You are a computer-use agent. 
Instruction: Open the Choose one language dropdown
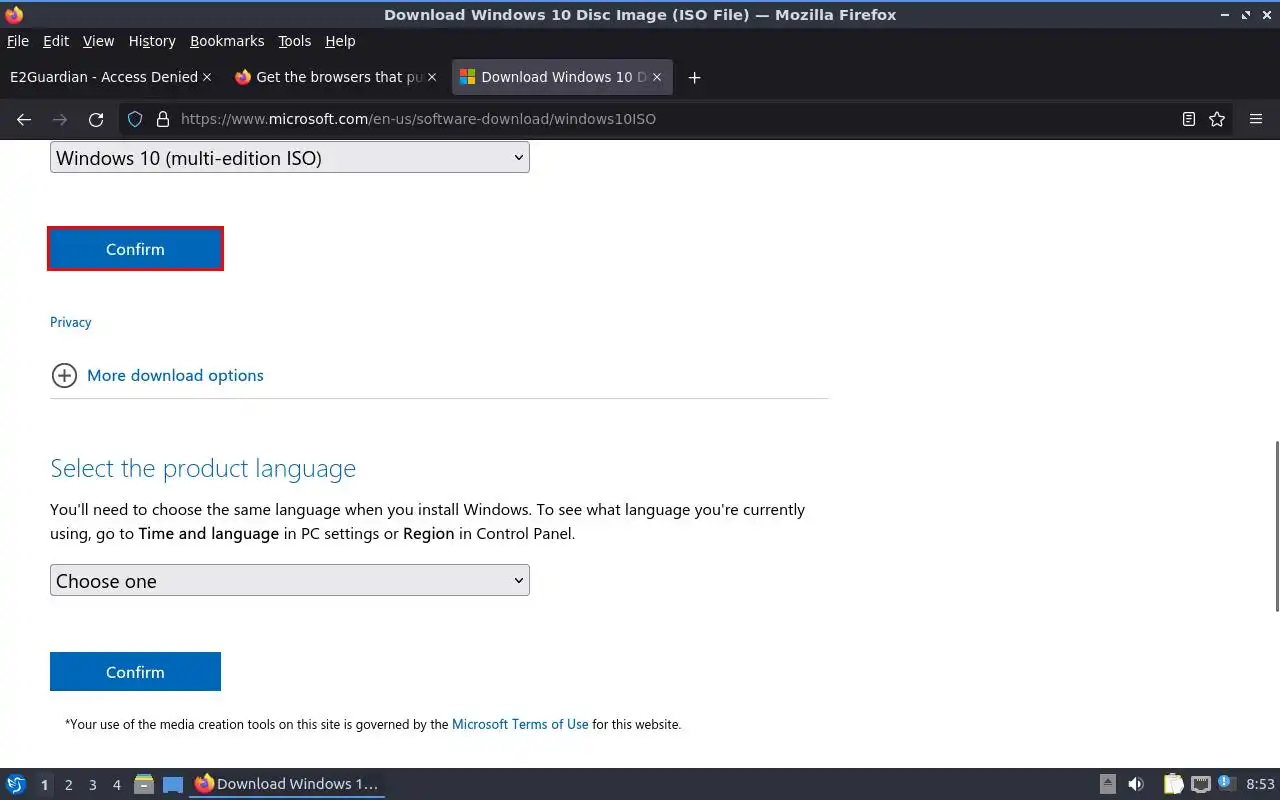(290, 580)
